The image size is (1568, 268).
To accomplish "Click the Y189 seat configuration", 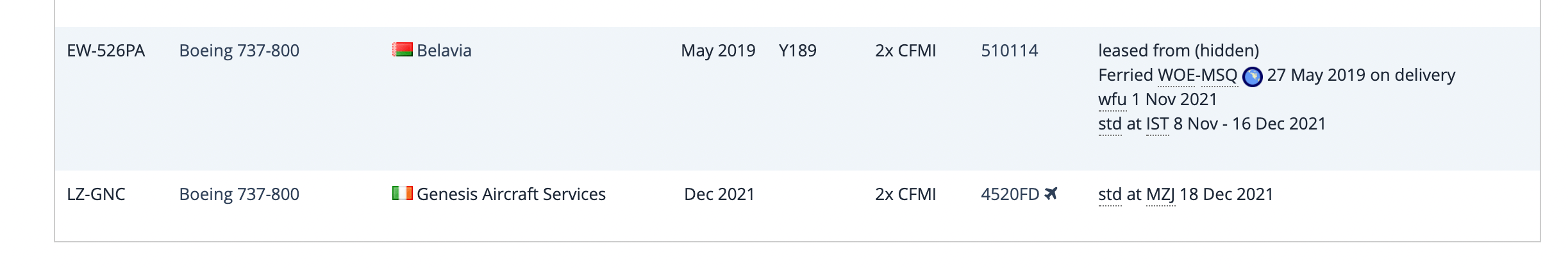I will (797, 51).
